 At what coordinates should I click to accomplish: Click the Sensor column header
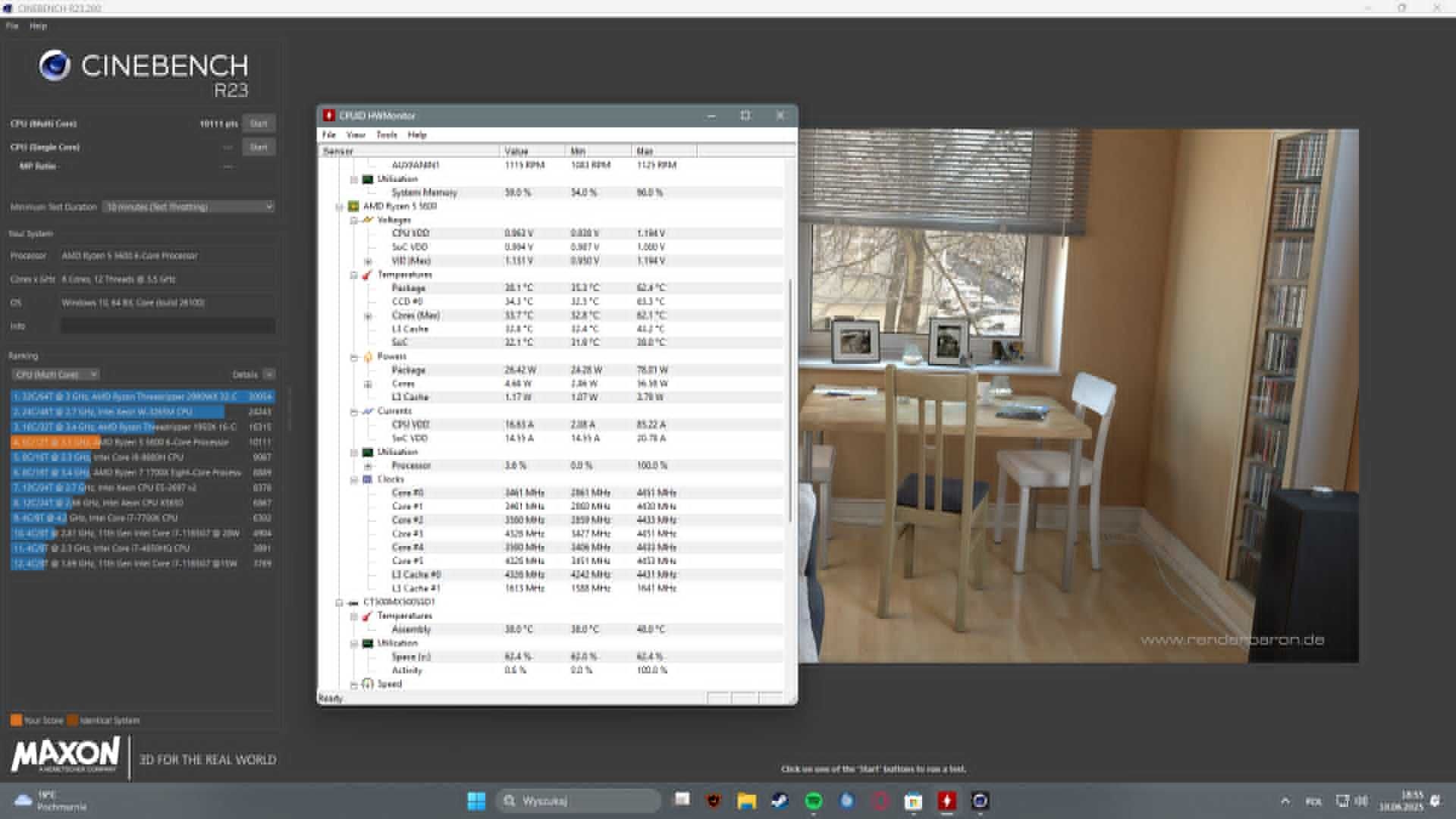[x=409, y=151]
